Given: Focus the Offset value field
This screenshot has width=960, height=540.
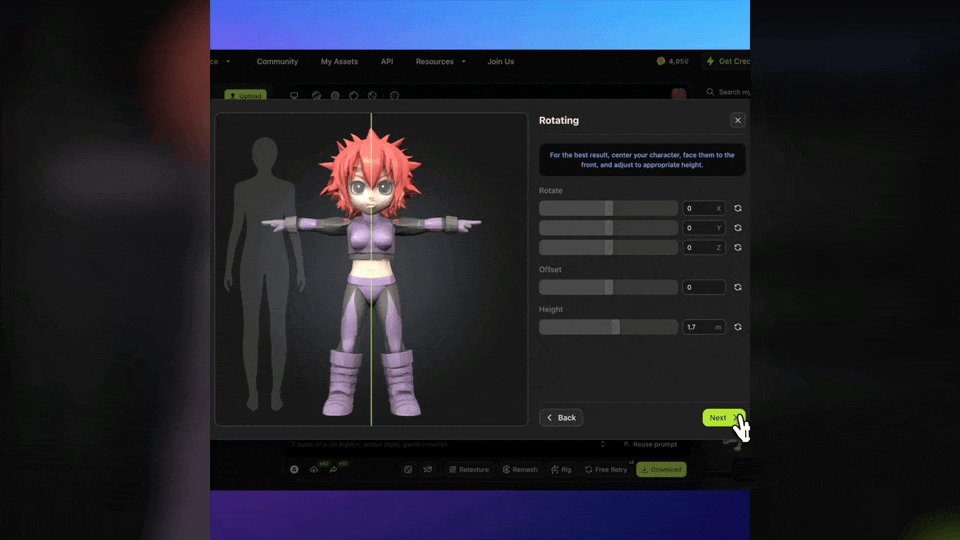Looking at the screenshot, I should coord(704,287).
